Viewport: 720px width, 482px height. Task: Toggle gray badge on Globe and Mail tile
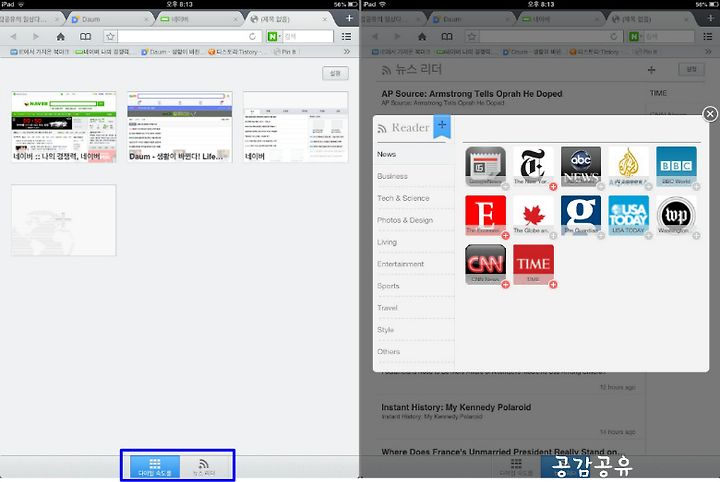[x=553, y=235]
